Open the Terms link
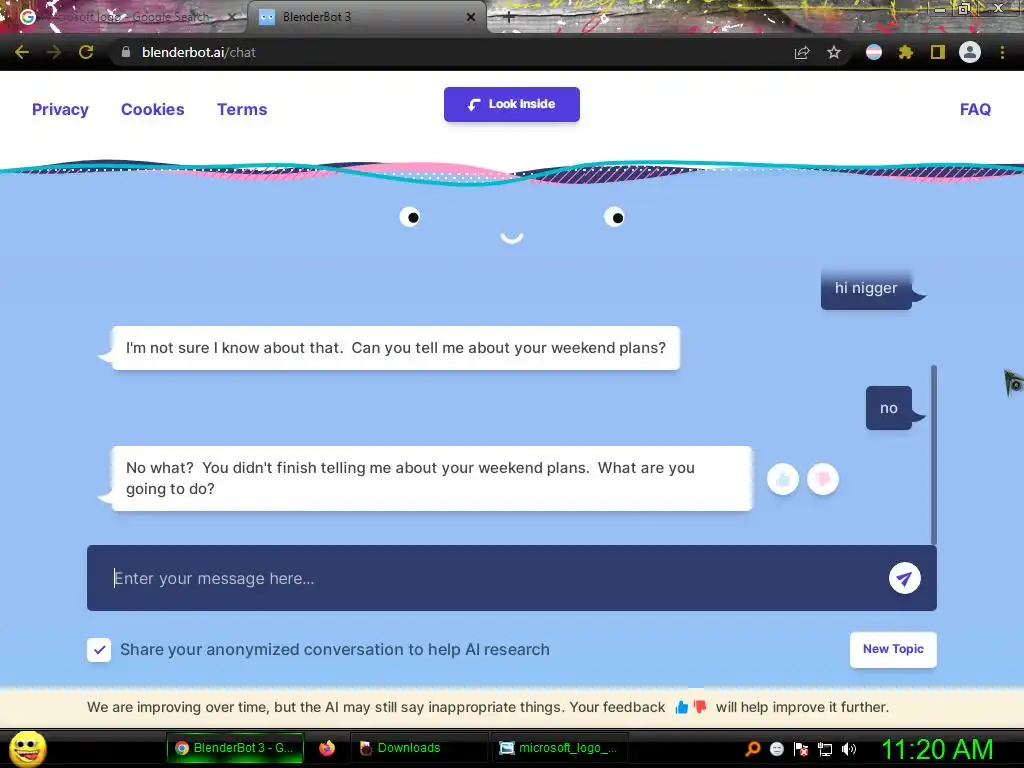 [242, 109]
